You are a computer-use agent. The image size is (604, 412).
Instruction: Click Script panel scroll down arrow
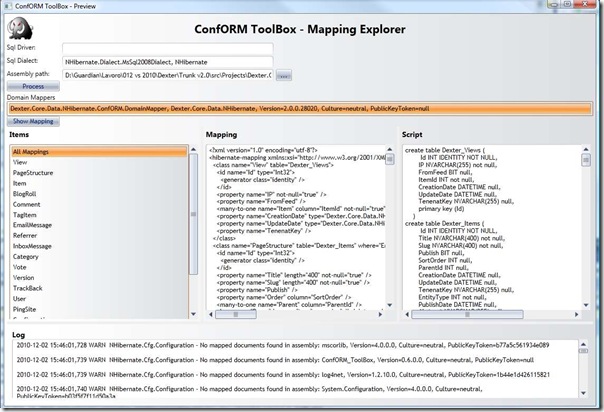[586, 305]
